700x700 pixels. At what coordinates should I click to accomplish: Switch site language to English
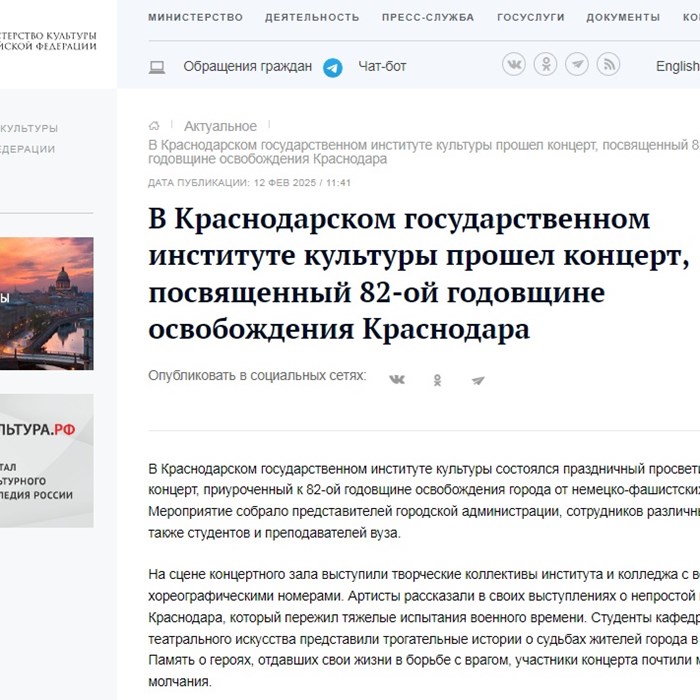[x=678, y=67]
